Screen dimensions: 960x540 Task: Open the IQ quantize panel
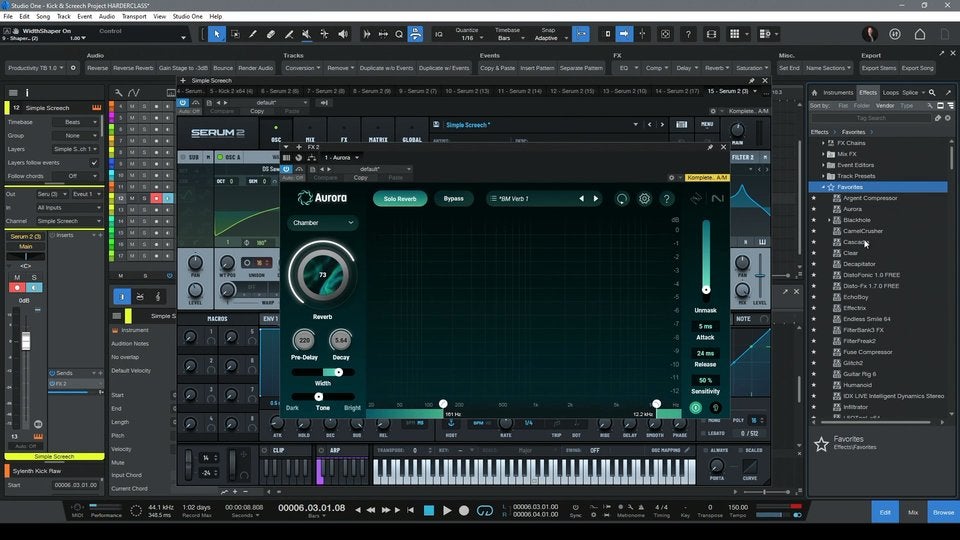pyautogui.click(x=438, y=34)
